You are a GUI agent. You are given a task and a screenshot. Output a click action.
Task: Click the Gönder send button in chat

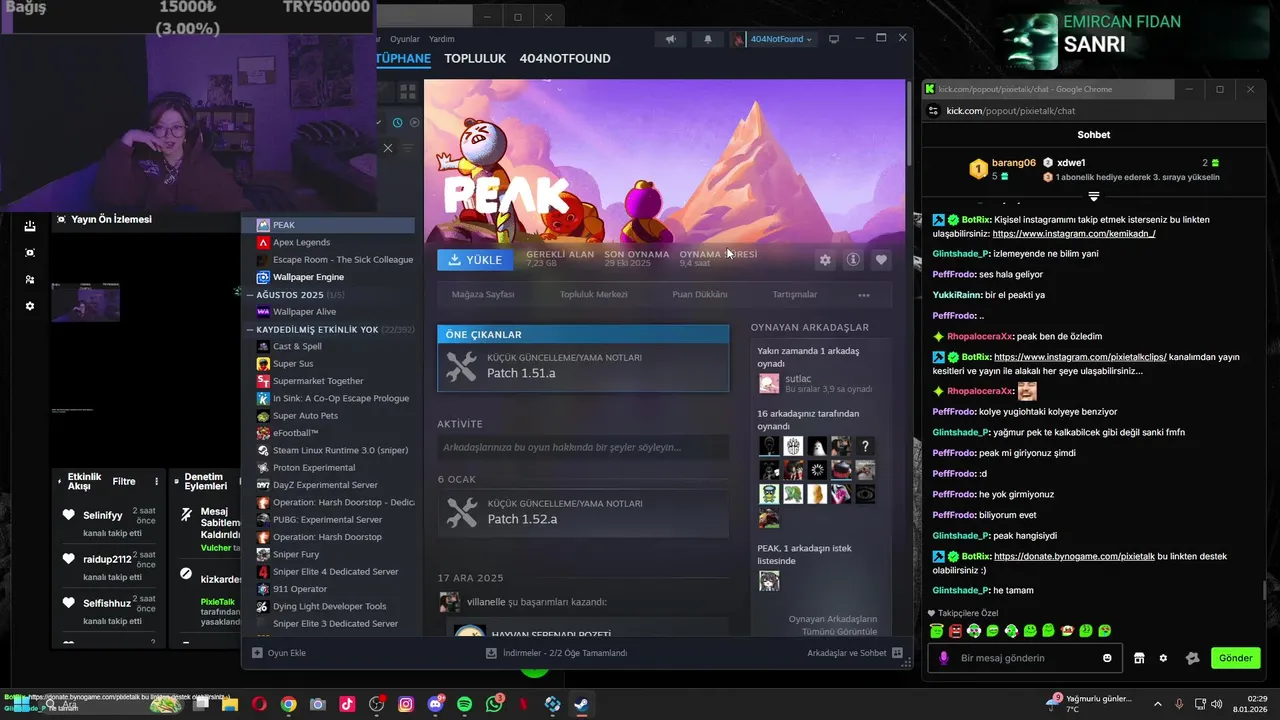pos(1235,658)
